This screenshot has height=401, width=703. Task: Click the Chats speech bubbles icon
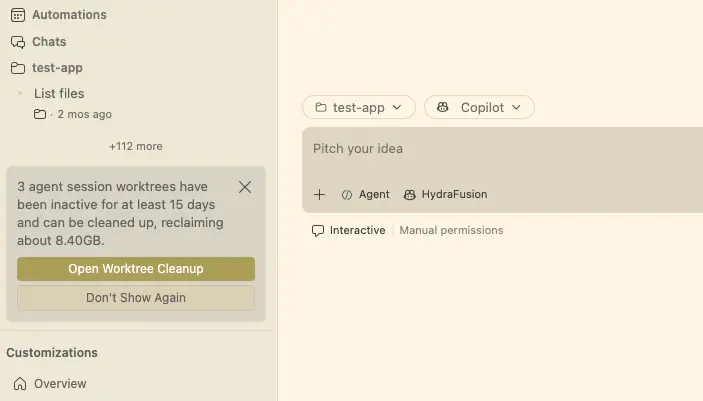tap(18, 42)
